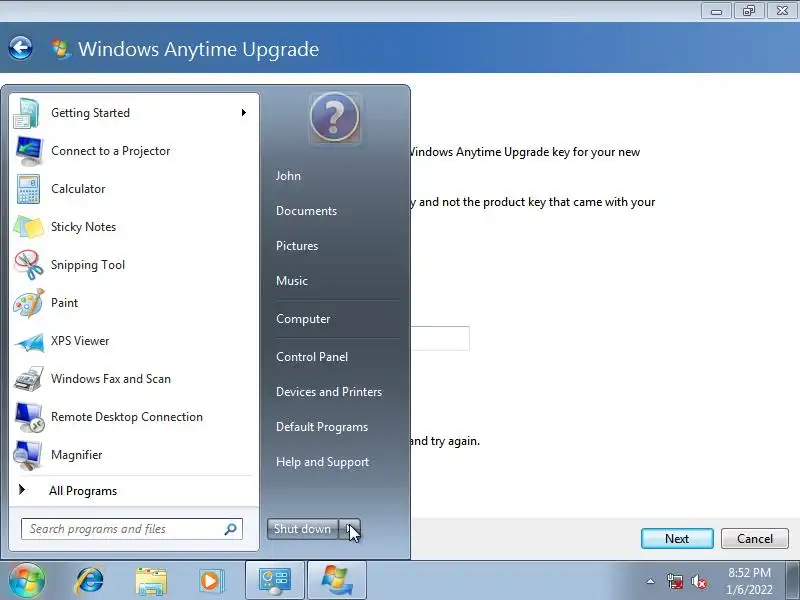Click network status tray icon
This screenshot has width=800, height=600.
pyautogui.click(x=675, y=581)
